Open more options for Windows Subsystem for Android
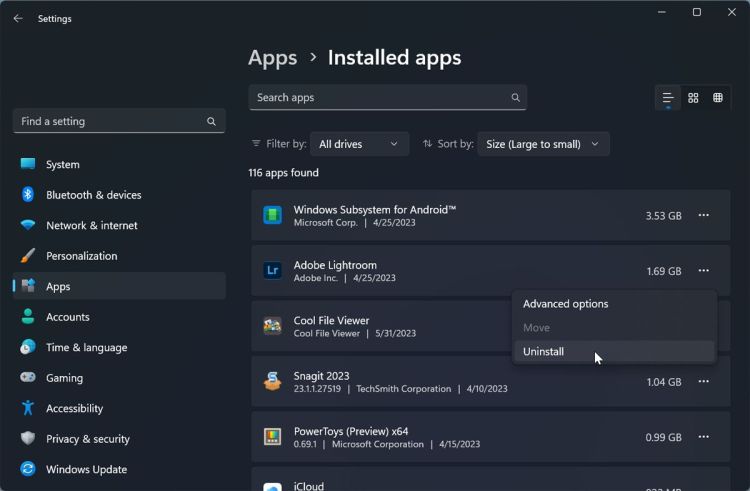The image size is (750, 491). (x=704, y=215)
